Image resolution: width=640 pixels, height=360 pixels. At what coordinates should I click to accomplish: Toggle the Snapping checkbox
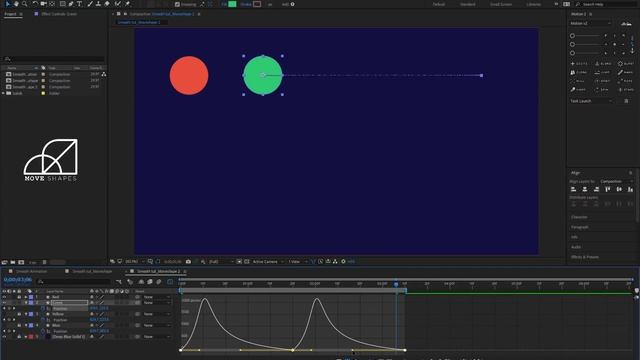tap(177, 4)
